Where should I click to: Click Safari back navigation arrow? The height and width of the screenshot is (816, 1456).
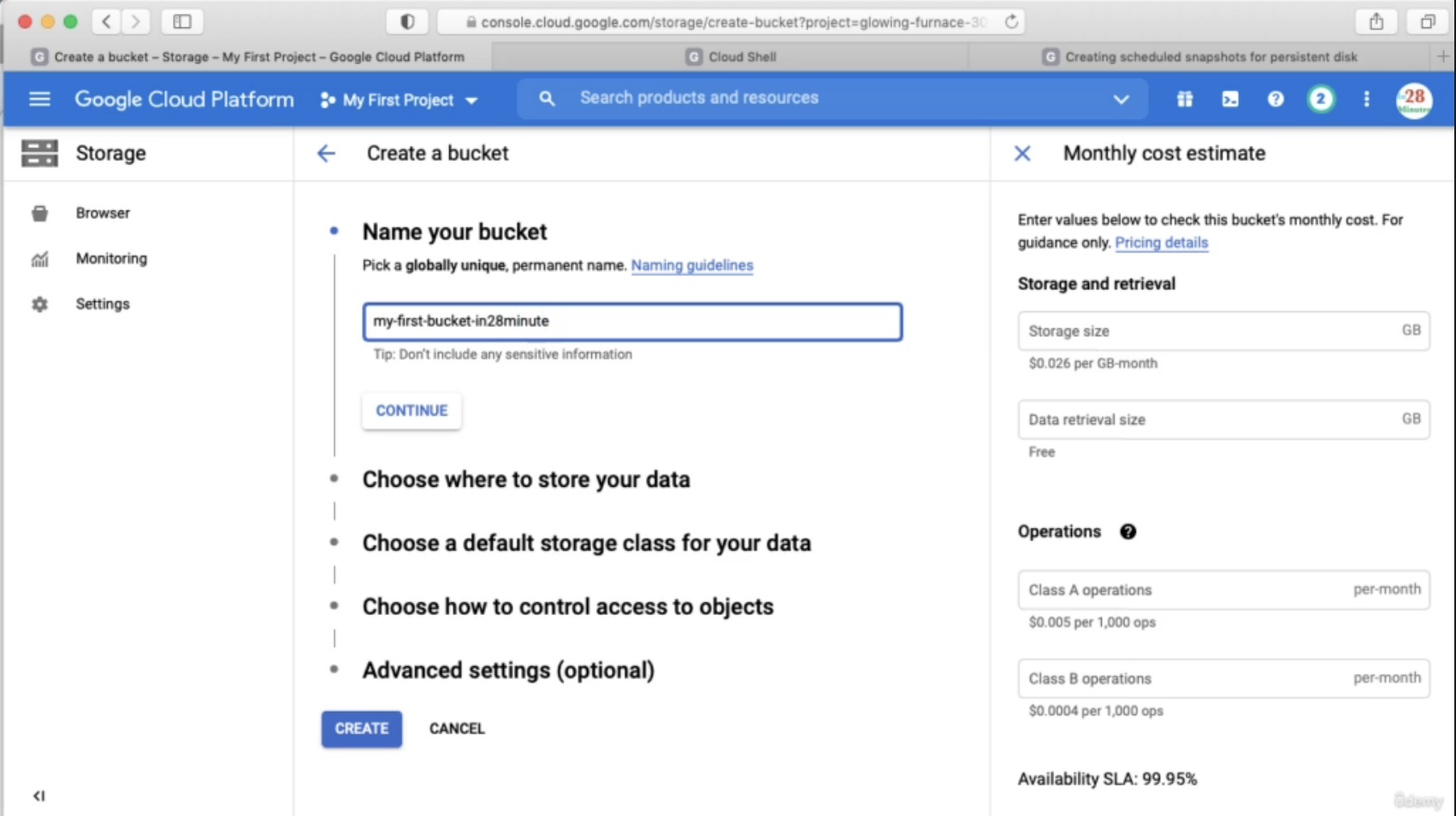coord(106,21)
